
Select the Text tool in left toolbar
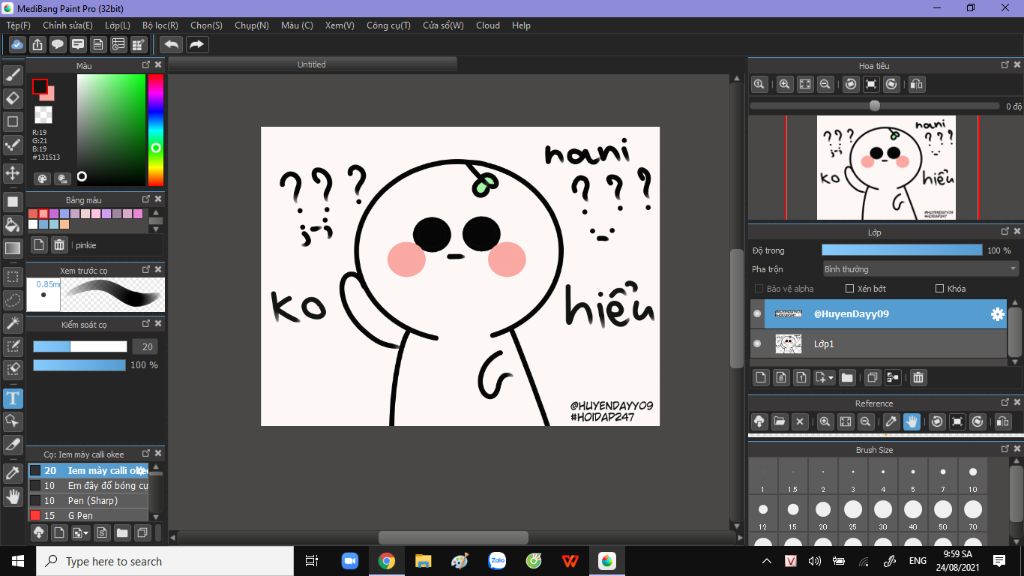coord(13,399)
